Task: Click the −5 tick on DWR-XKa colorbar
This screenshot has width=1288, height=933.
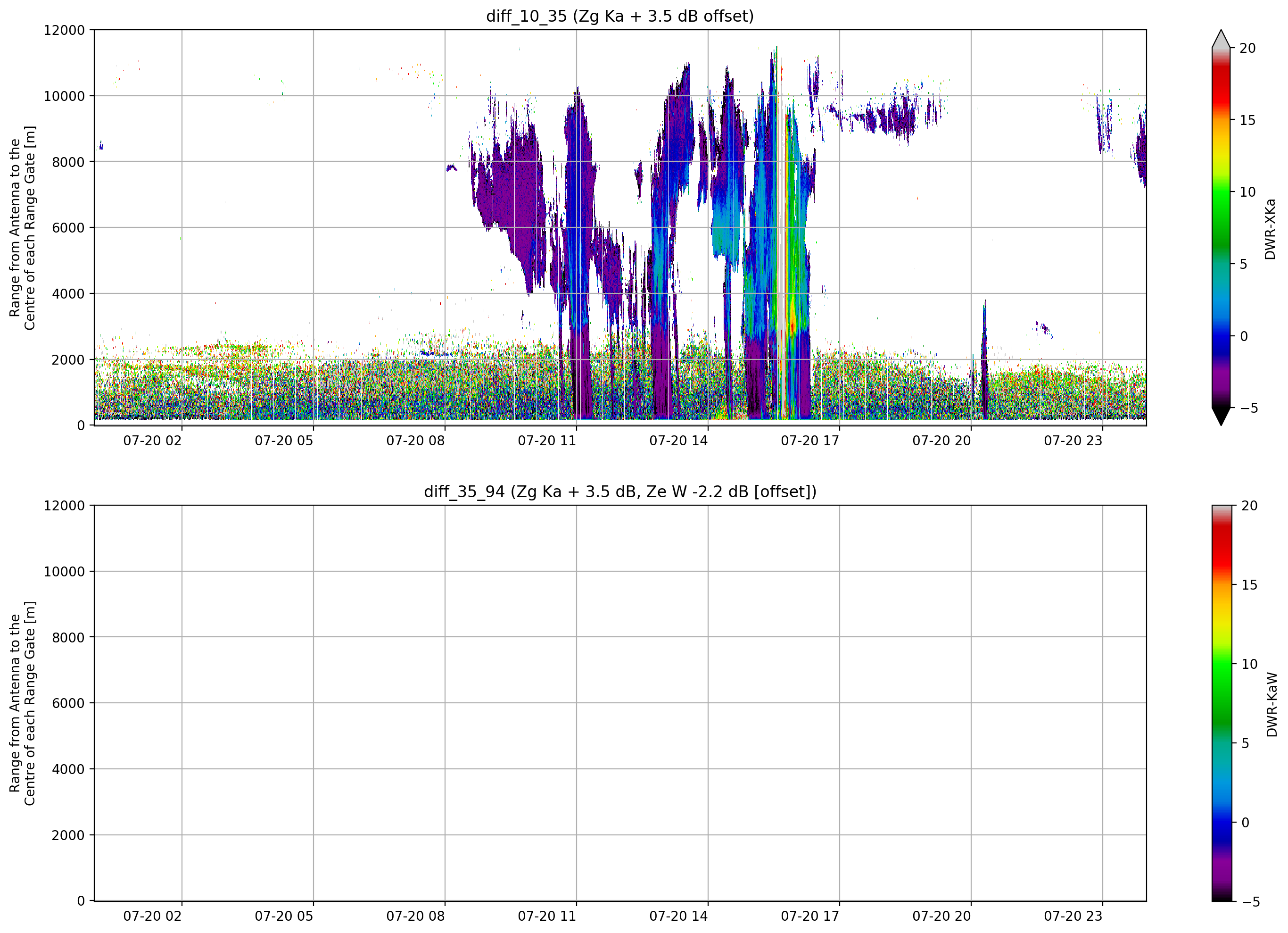Action: (x=1248, y=408)
